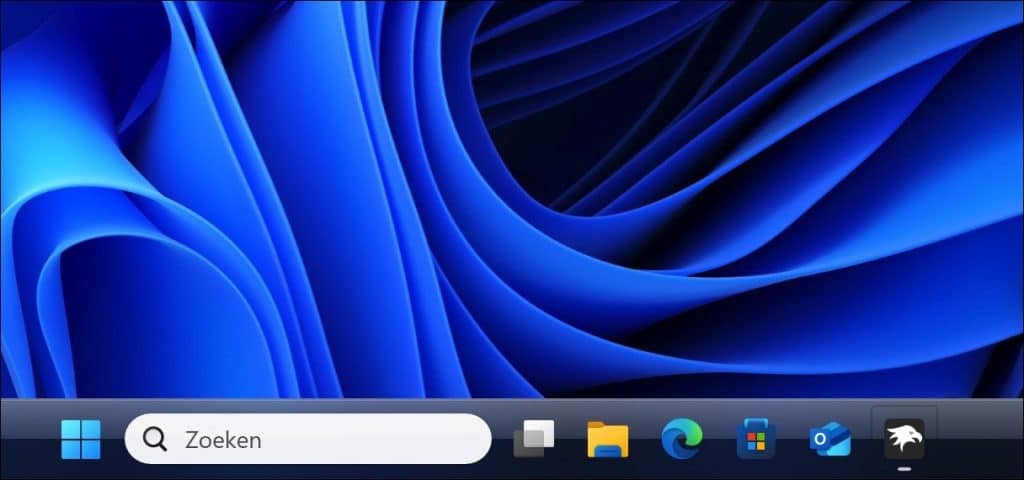Click the magnifying glass search icon

point(155,439)
